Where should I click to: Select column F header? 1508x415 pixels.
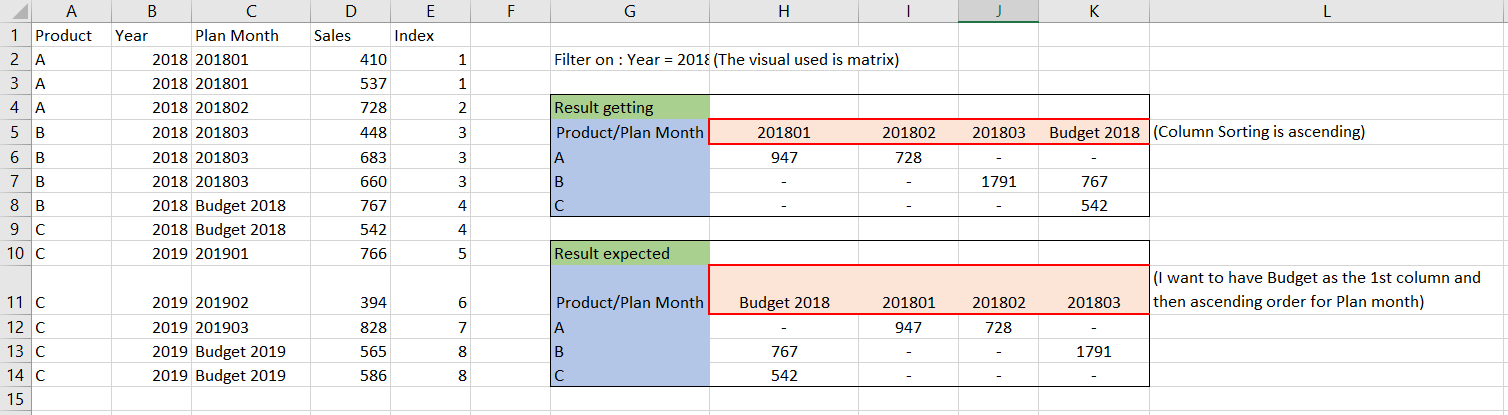tap(510, 11)
